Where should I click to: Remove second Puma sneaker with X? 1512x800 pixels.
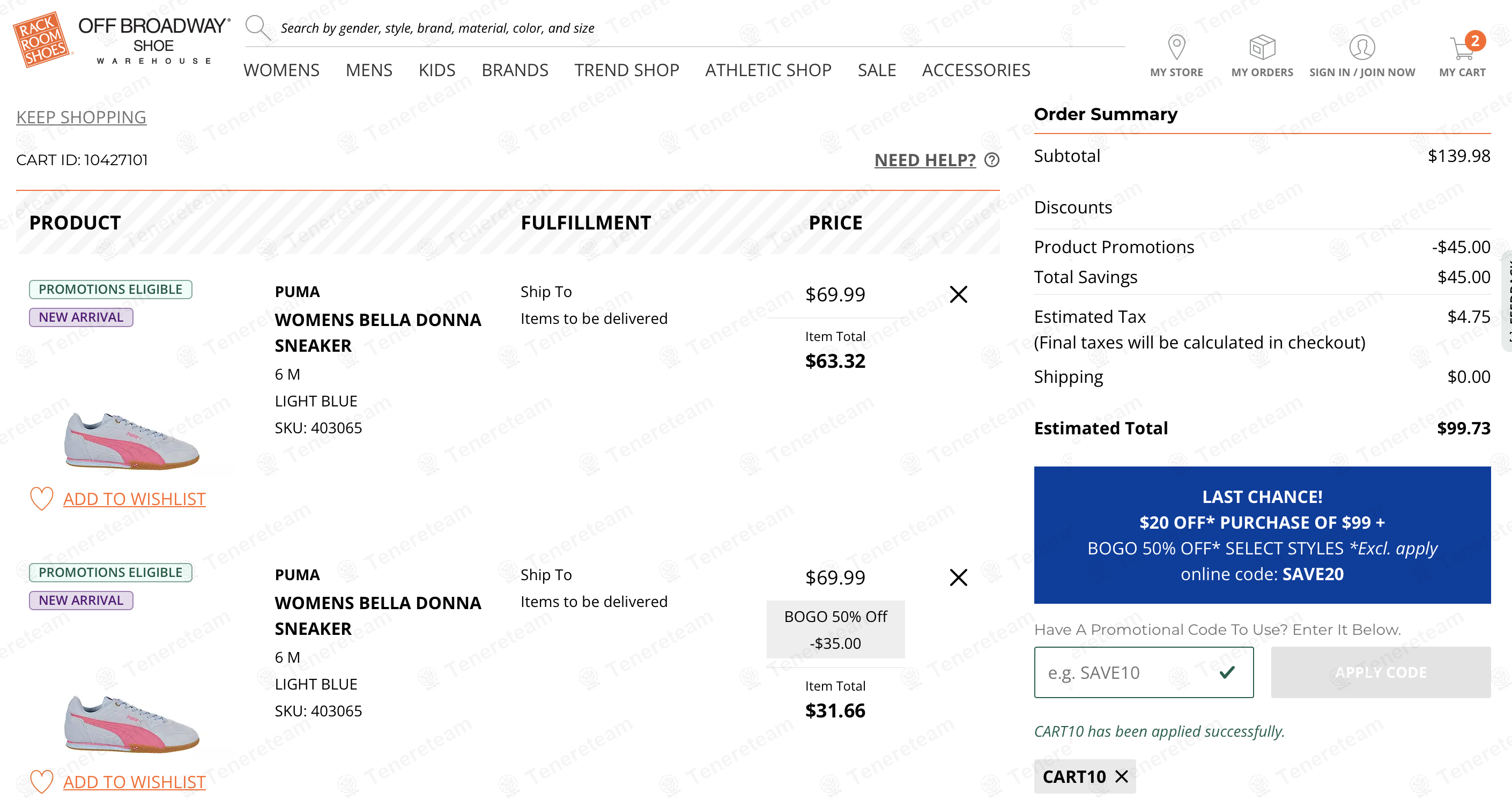pyautogui.click(x=959, y=577)
